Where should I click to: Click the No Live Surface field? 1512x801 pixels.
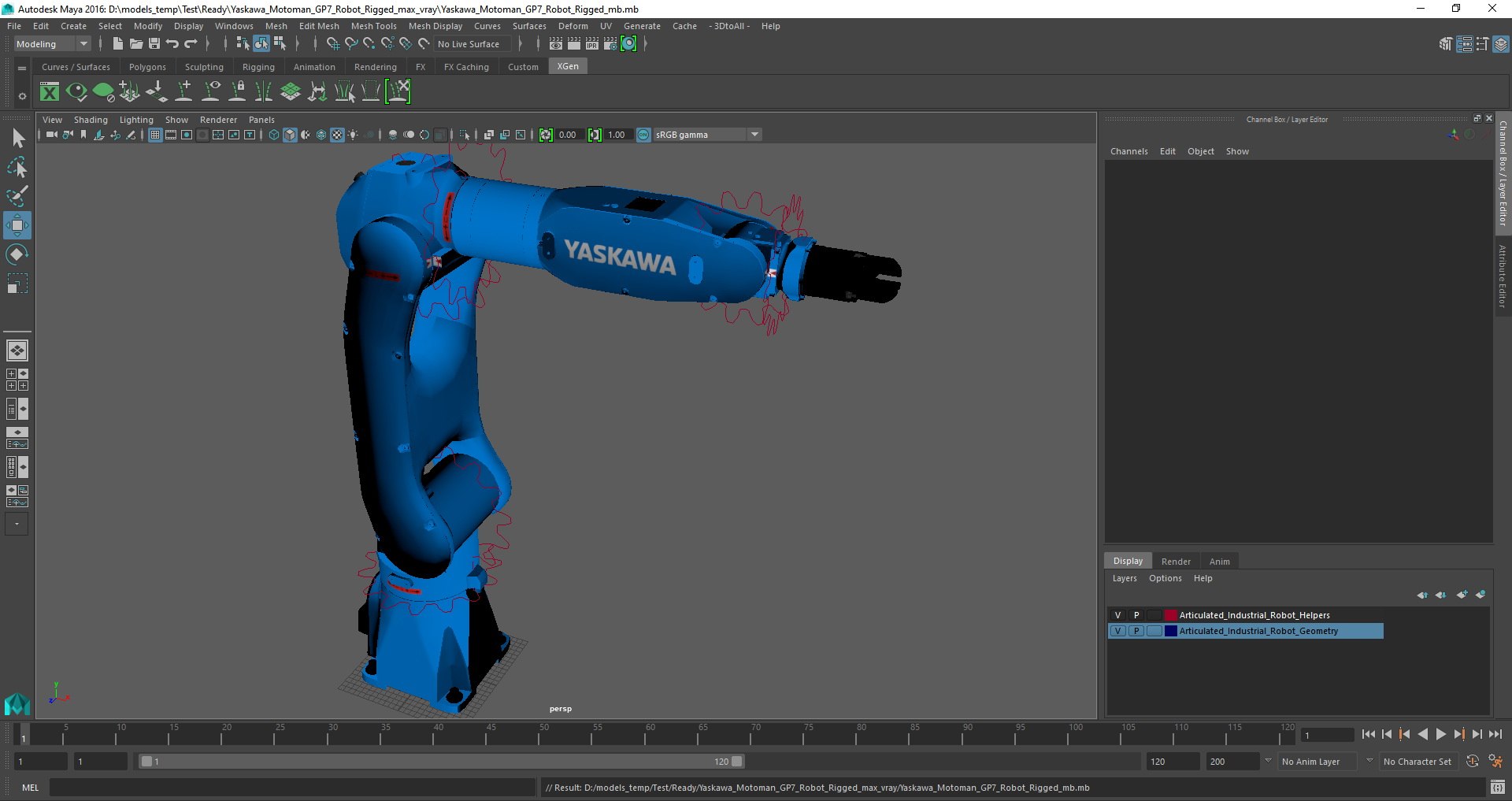pyautogui.click(x=472, y=44)
